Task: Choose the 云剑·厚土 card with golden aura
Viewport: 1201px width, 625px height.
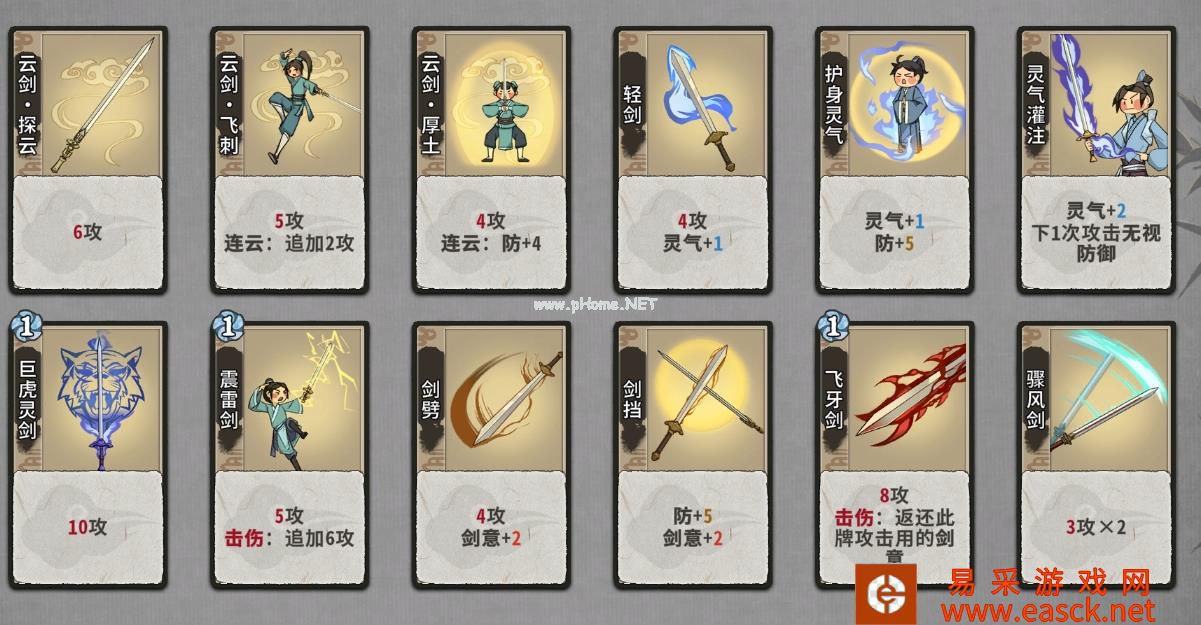Action: (x=491, y=159)
